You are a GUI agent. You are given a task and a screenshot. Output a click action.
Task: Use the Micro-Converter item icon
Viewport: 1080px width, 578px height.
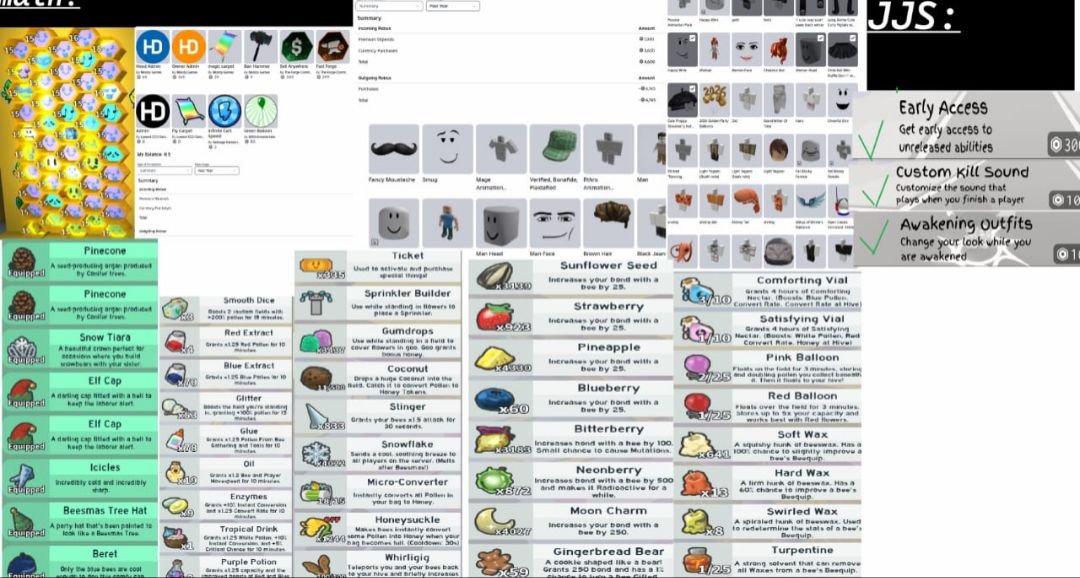click(318, 492)
